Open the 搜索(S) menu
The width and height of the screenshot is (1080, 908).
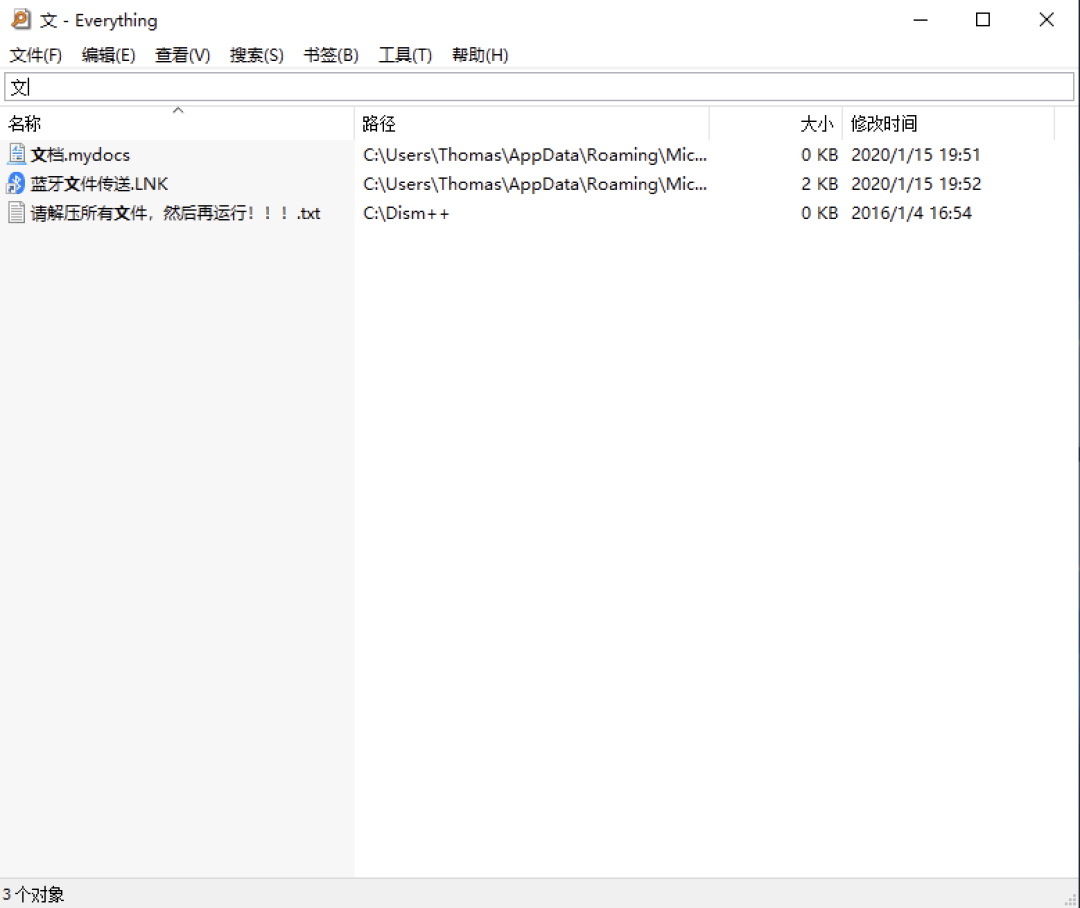pyautogui.click(x=256, y=55)
